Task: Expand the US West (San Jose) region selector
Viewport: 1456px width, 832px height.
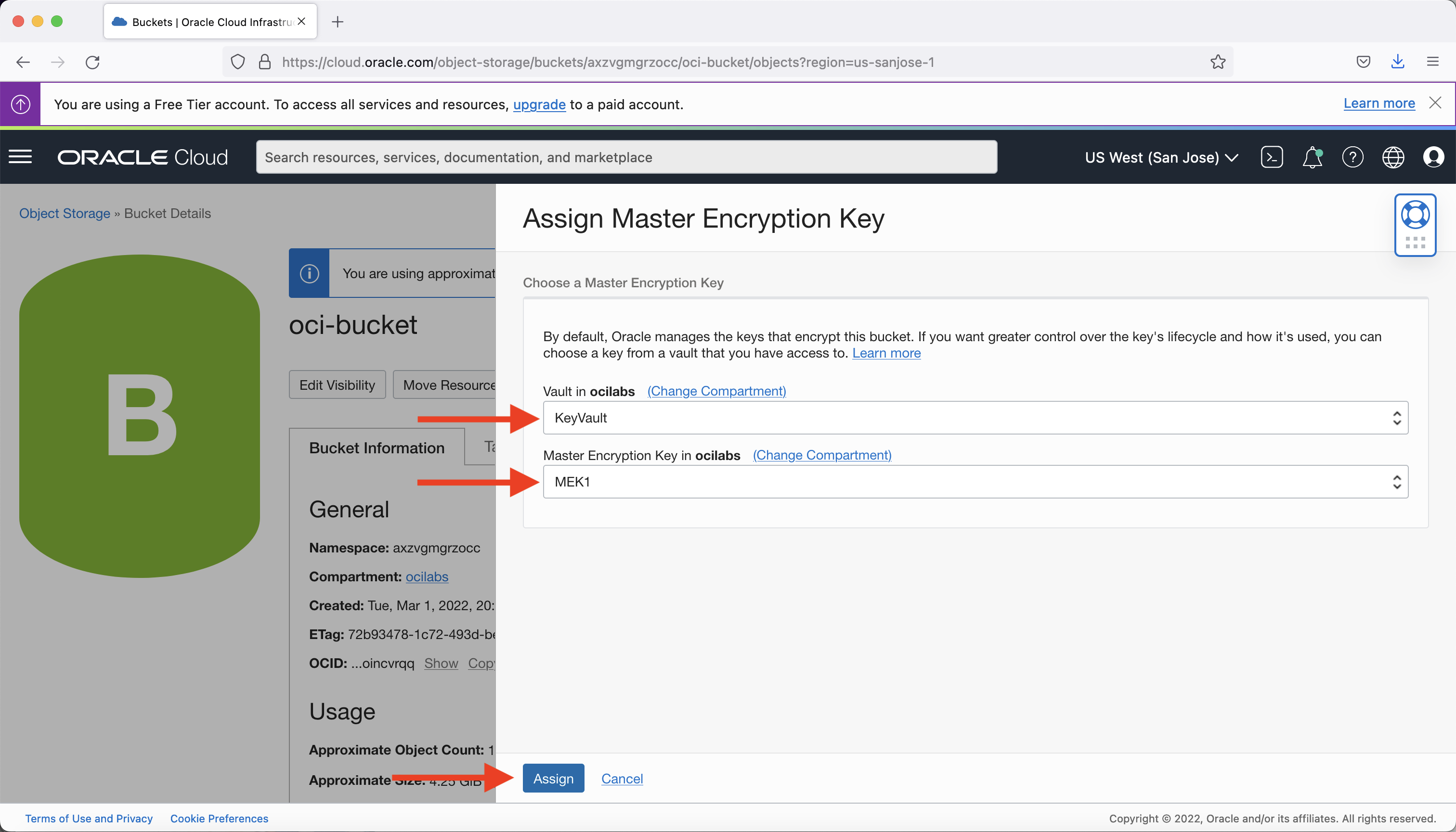Action: [1161, 156]
